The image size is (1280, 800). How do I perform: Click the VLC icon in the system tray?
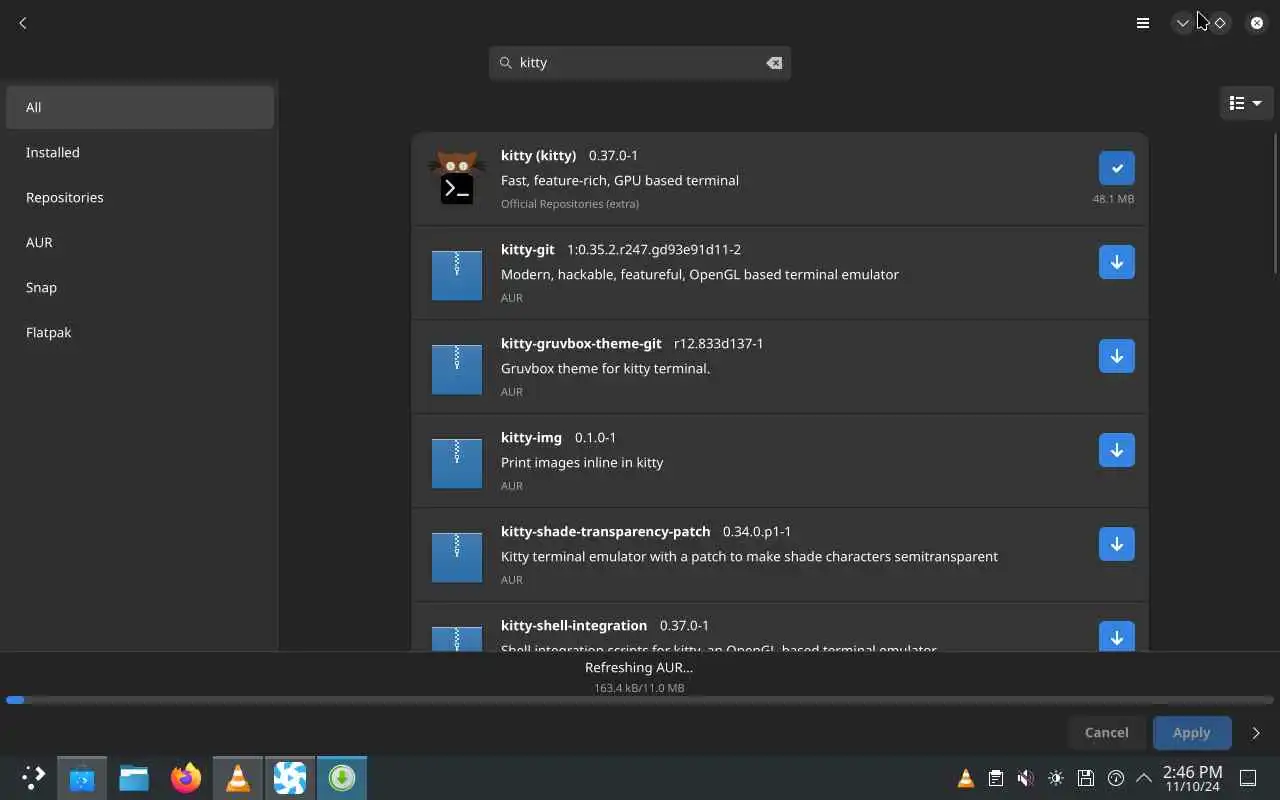coord(966,778)
